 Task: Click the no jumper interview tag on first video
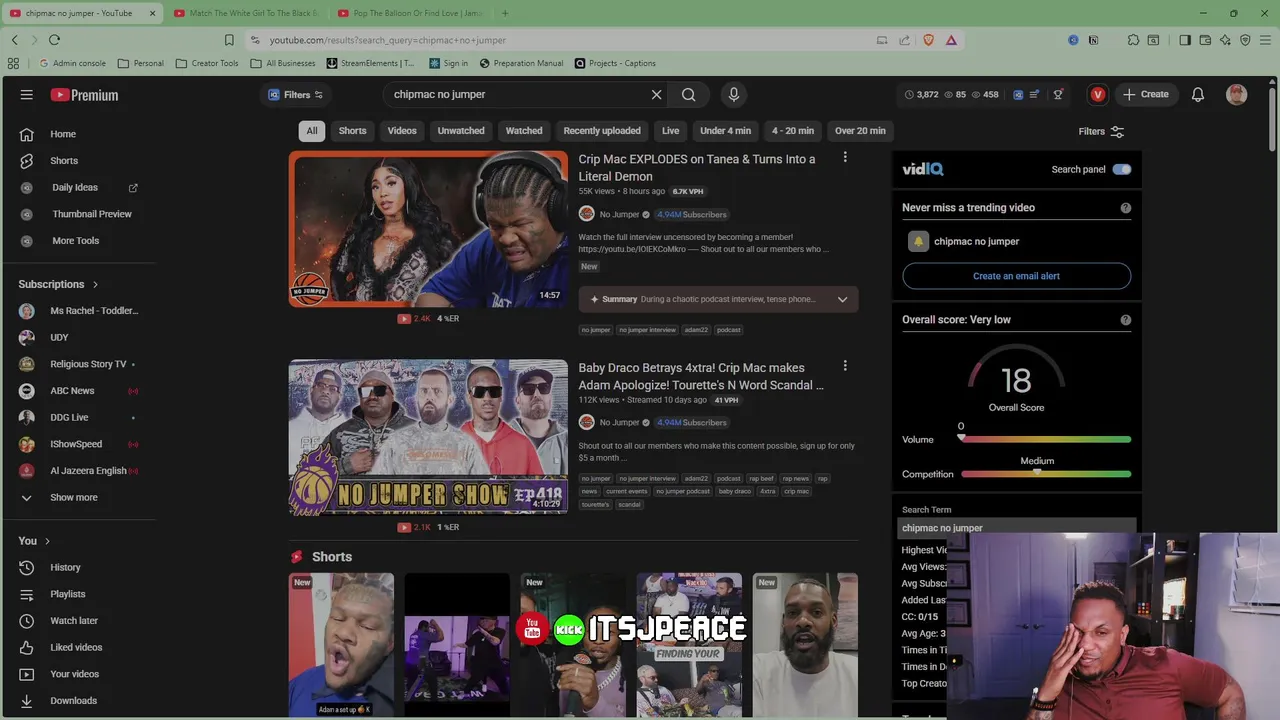tap(647, 330)
